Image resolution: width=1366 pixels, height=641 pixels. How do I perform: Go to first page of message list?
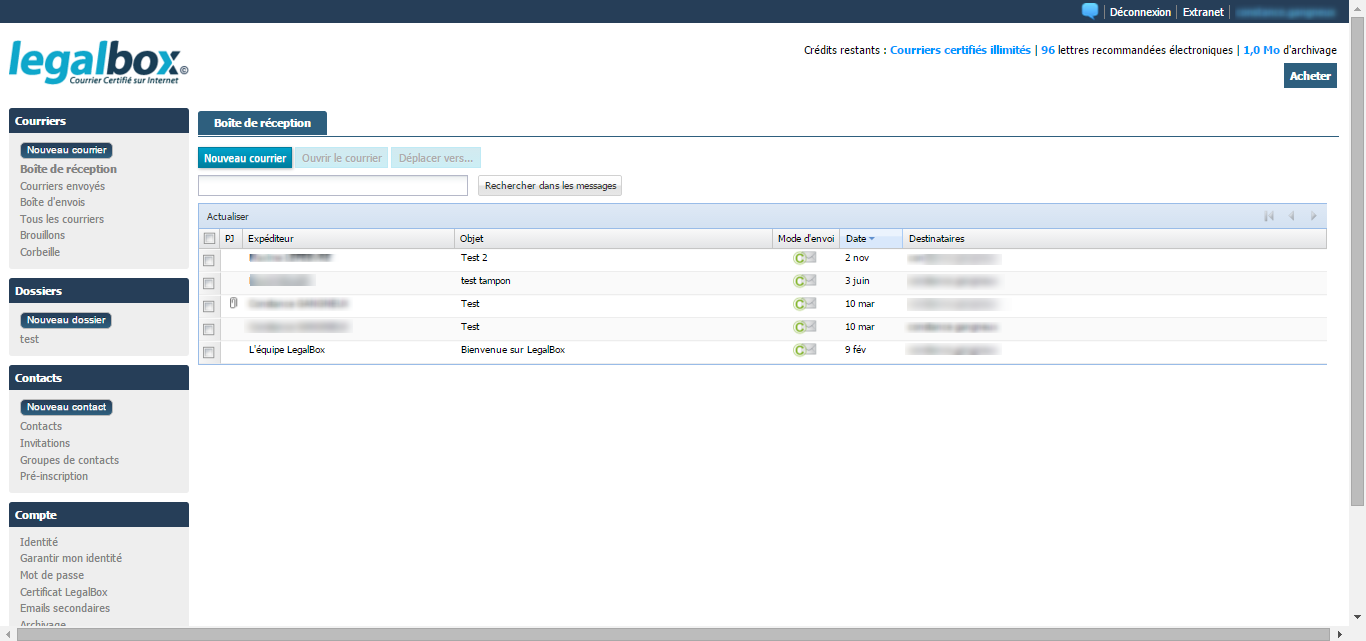click(x=1269, y=216)
